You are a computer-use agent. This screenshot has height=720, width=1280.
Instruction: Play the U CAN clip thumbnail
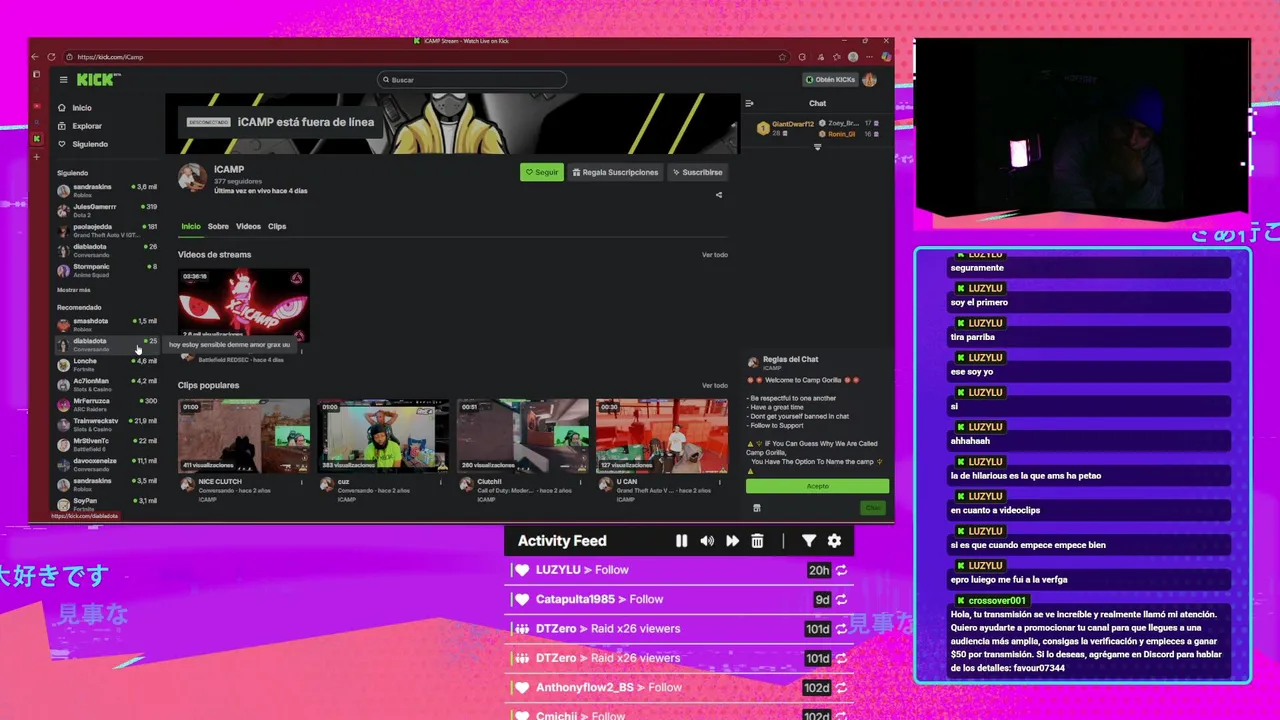662,436
